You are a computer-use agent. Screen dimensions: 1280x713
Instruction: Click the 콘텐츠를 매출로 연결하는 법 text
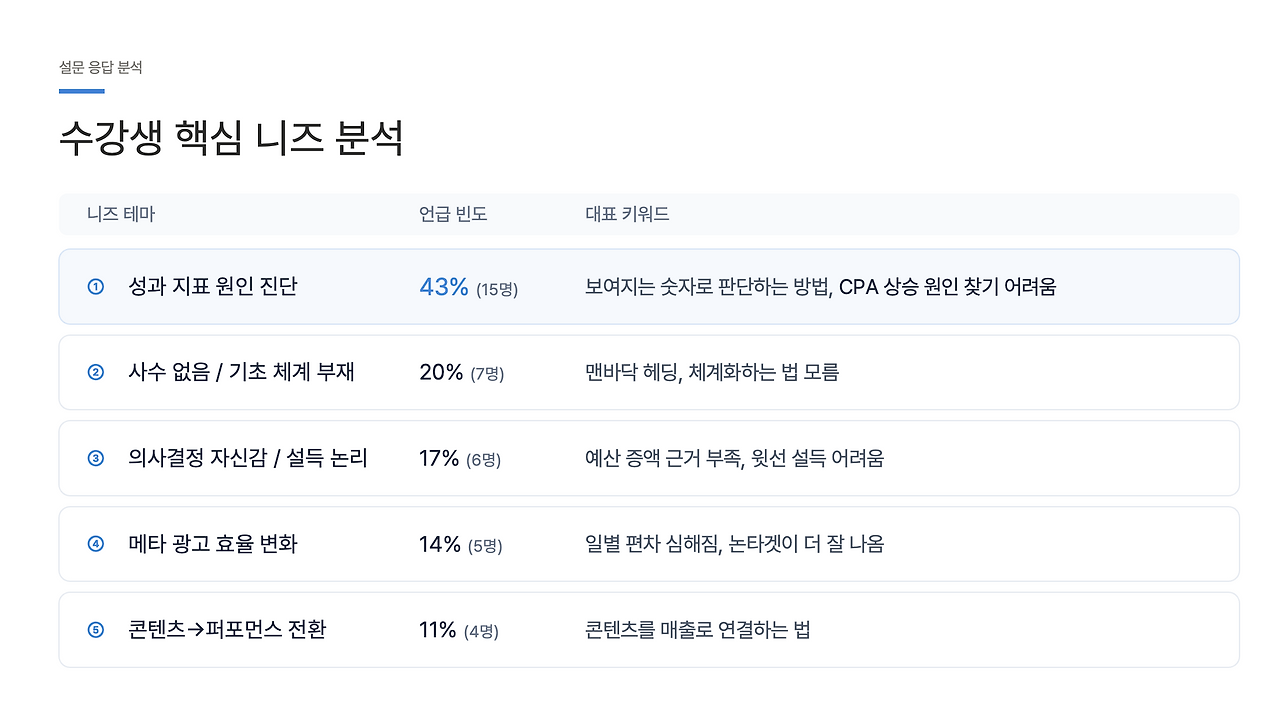click(697, 630)
